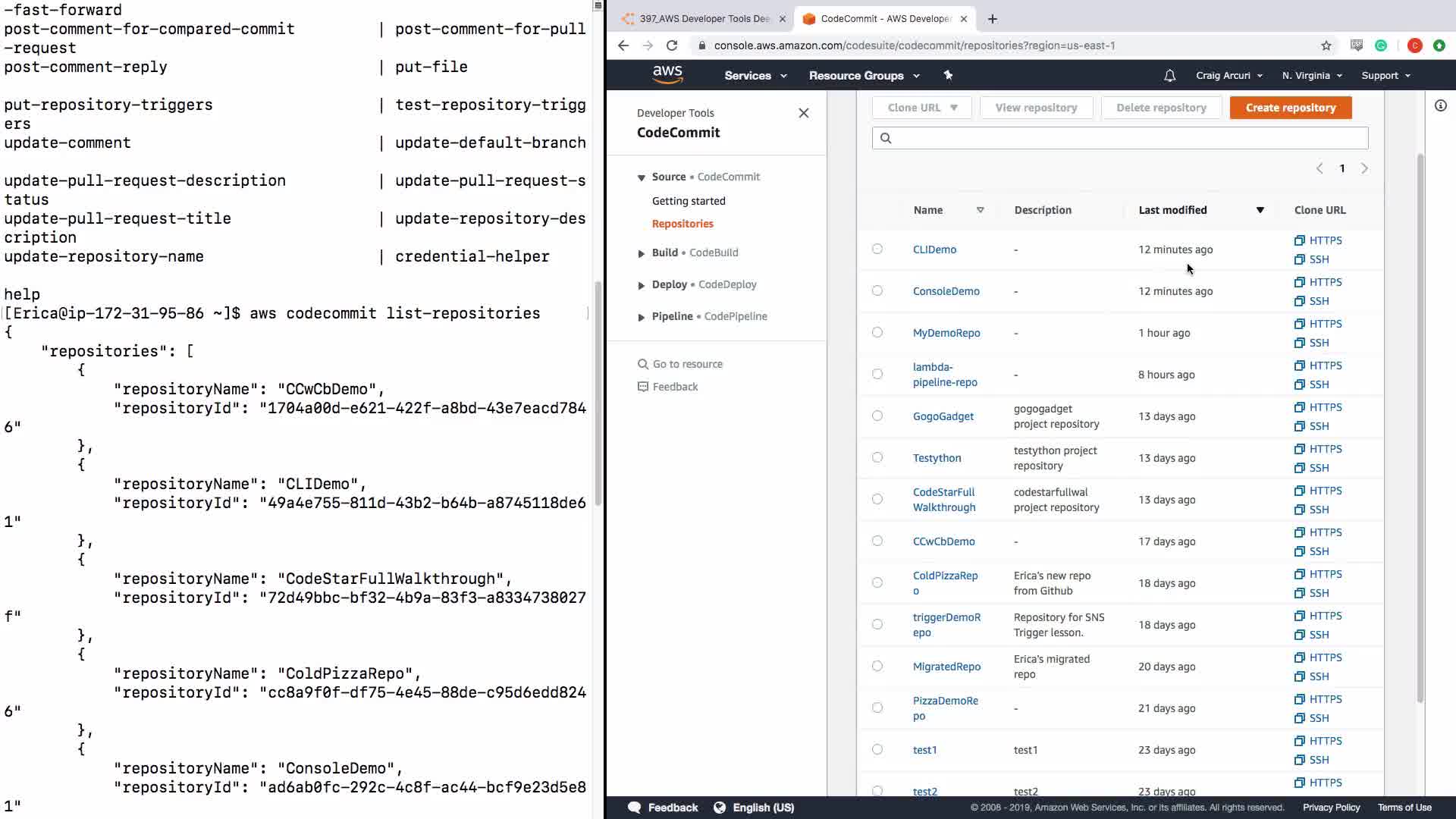
Task: Select the CLIDemo repository radio button
Action: (877, 249)
